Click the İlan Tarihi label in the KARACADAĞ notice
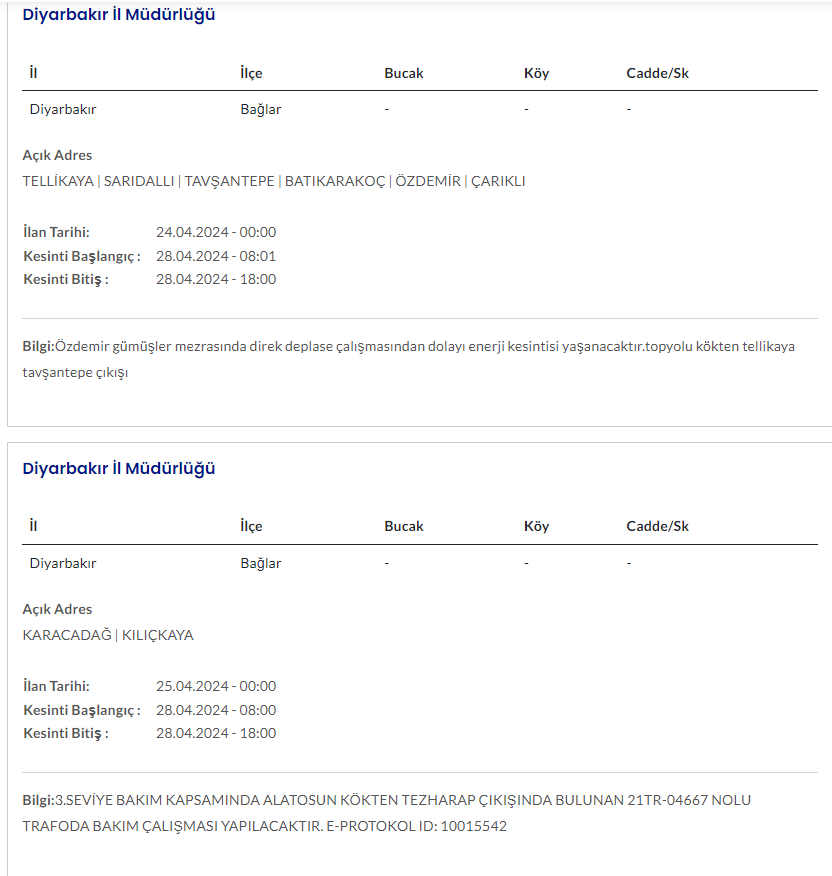 [57, 686]
